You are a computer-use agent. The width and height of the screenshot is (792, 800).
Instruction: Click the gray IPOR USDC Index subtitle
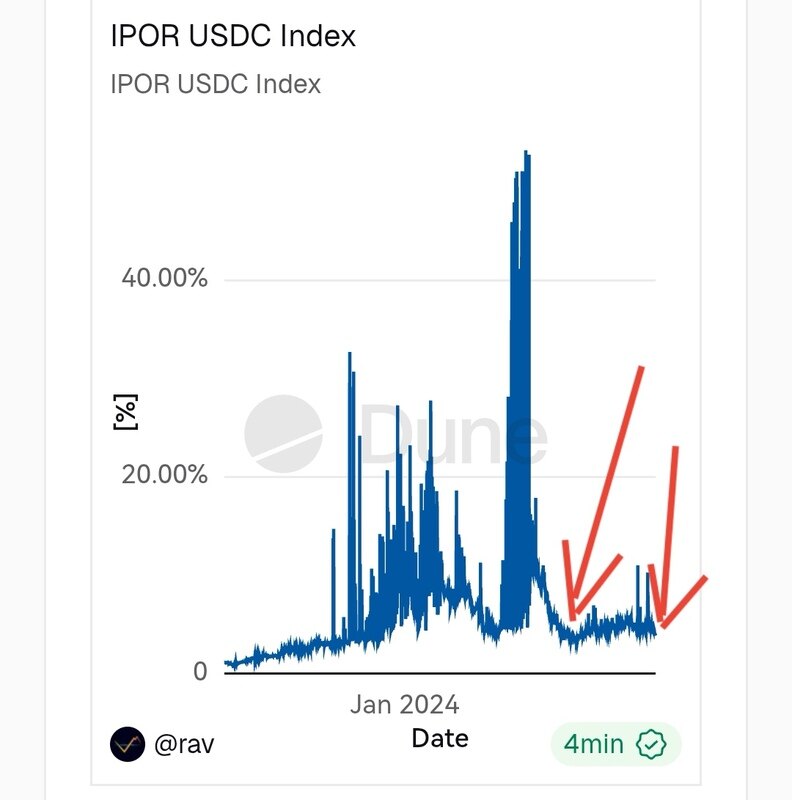pyautogui.click(x=216, y=84)
